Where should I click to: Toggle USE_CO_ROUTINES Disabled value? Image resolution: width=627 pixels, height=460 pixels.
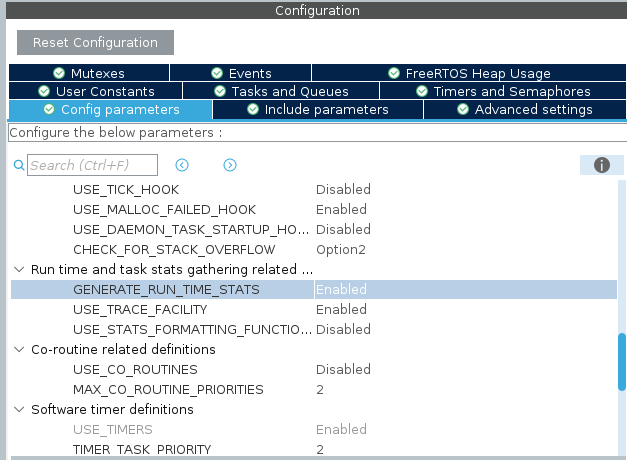pyautogui.click(x=343, y=369)
